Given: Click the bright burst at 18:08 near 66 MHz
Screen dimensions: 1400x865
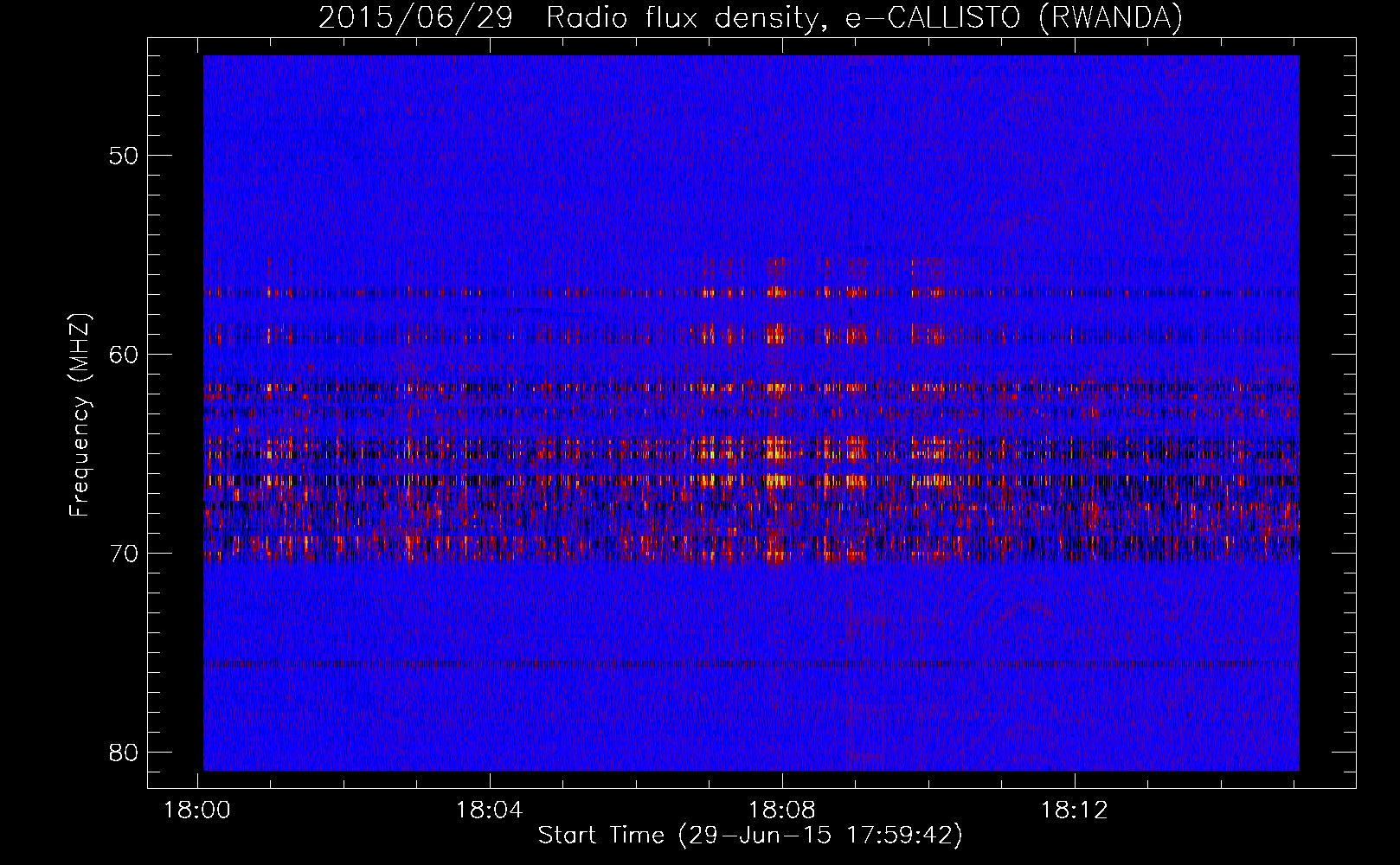Looking at the screenshot, I should (x=777, y=481).
